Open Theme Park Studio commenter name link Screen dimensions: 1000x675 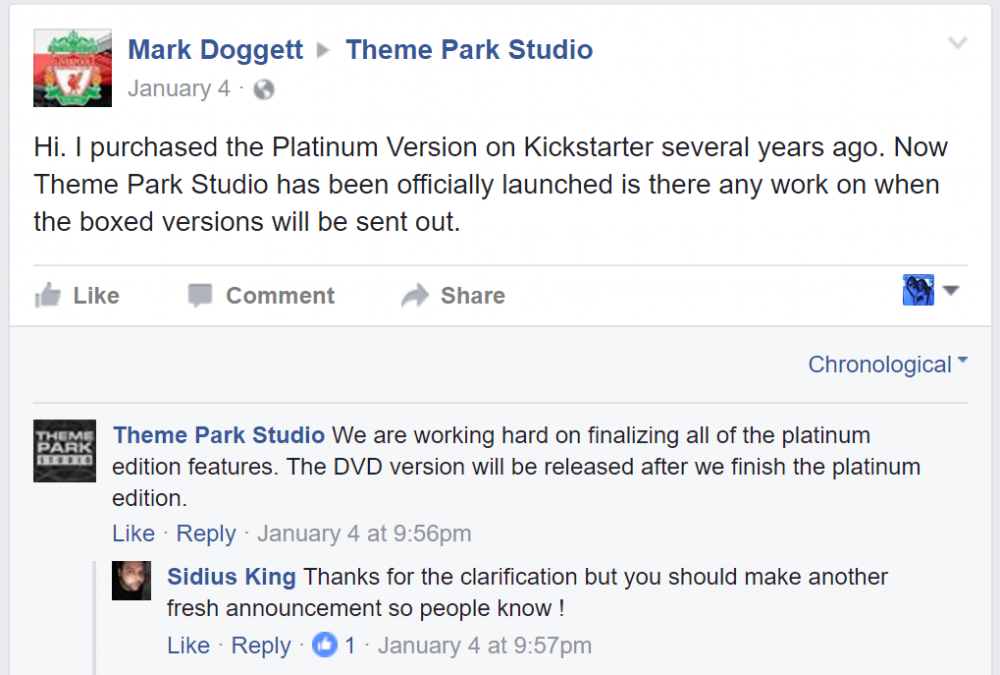tap(219, 435)
